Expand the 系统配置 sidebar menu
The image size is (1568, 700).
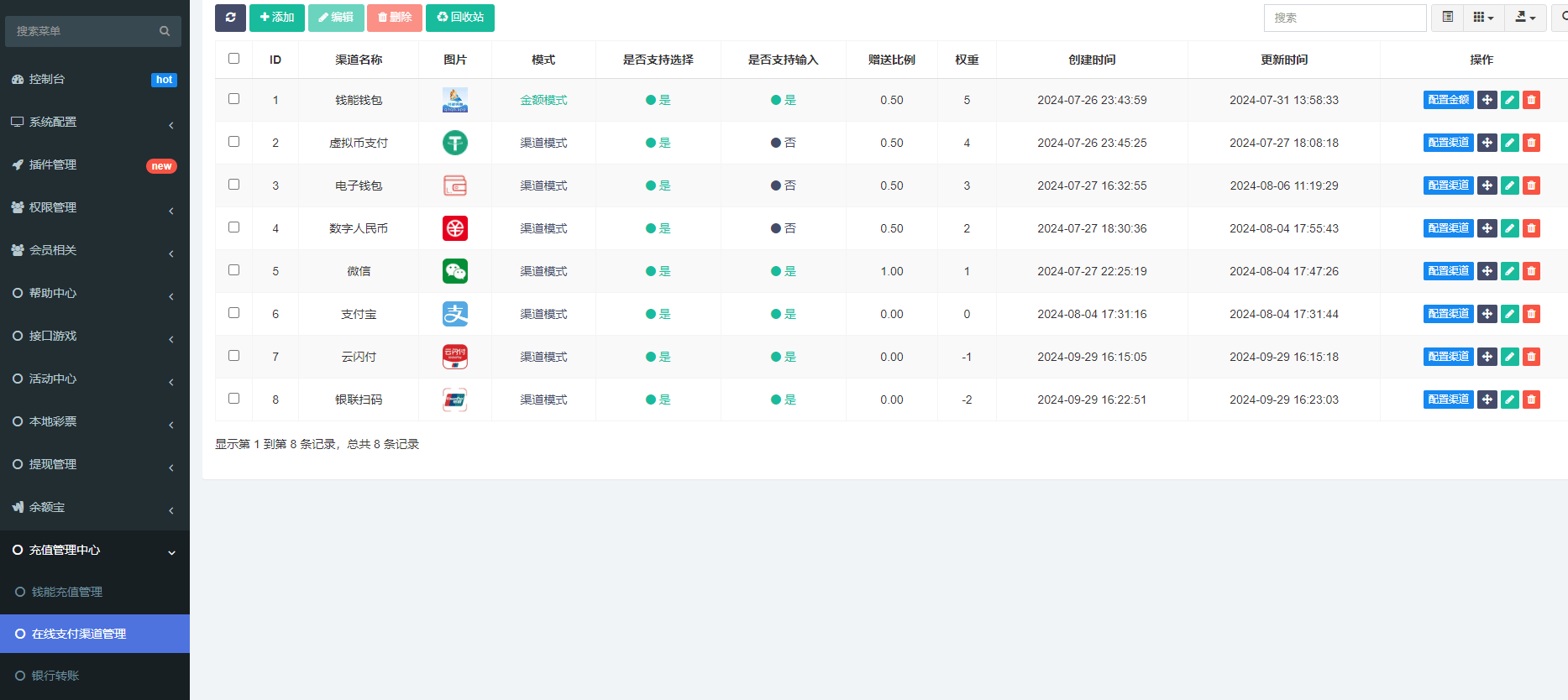tap(94, 123)
